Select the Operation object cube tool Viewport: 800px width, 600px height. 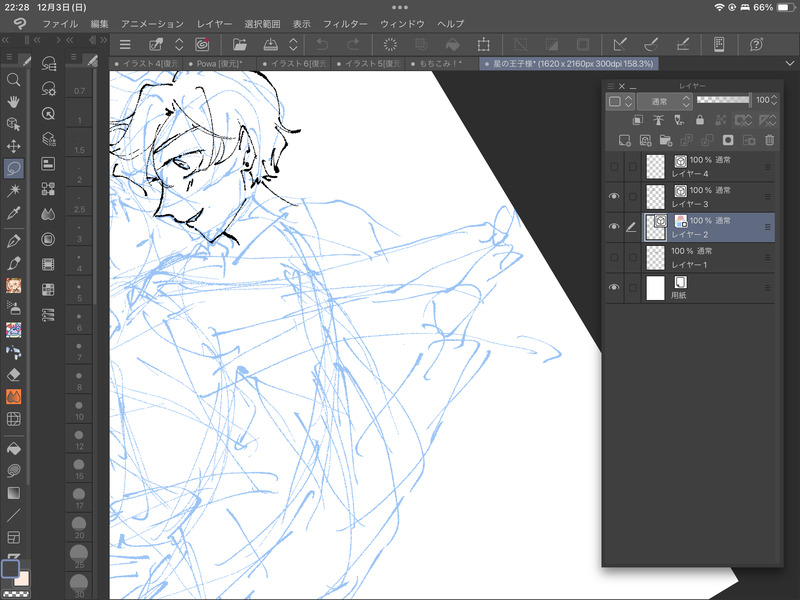point(14,124)
